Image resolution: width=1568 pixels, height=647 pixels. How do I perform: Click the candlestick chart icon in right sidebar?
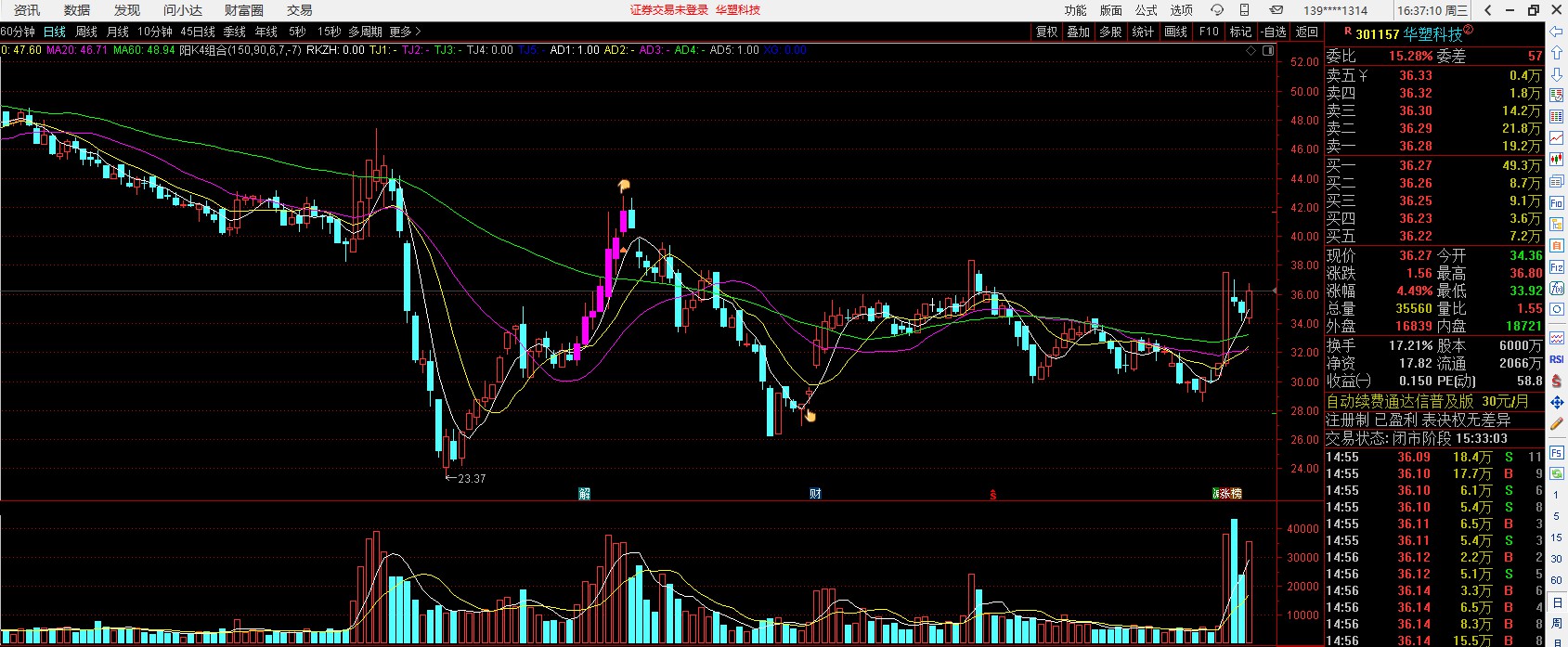[1557, 160]
